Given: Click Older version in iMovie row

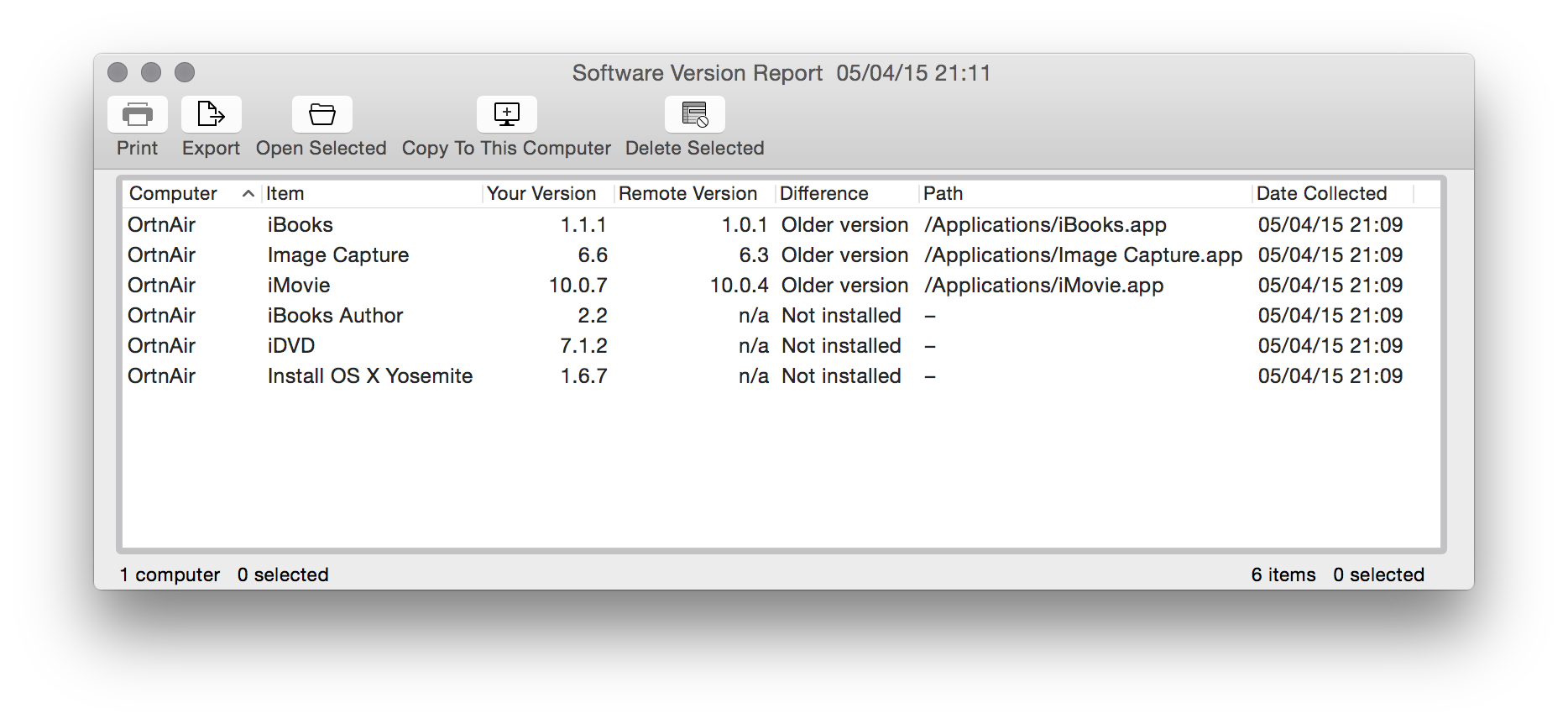Looking at the screenshot, I should coord(844,286).
